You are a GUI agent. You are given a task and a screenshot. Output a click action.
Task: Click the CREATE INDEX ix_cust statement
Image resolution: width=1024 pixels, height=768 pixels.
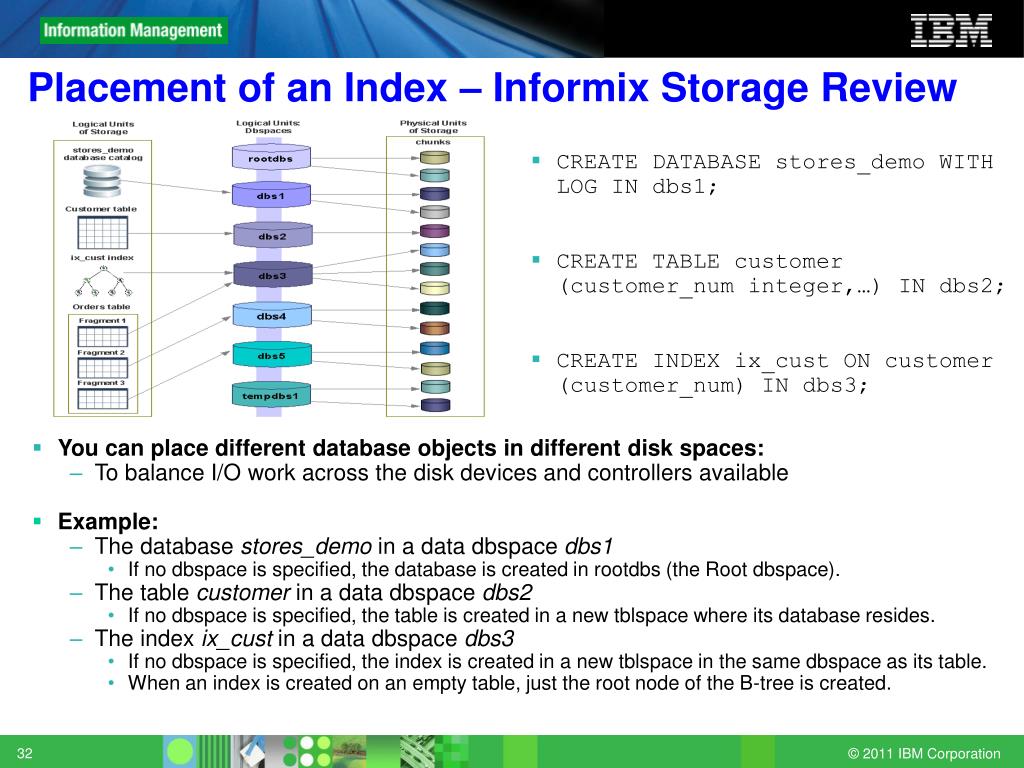774,373
